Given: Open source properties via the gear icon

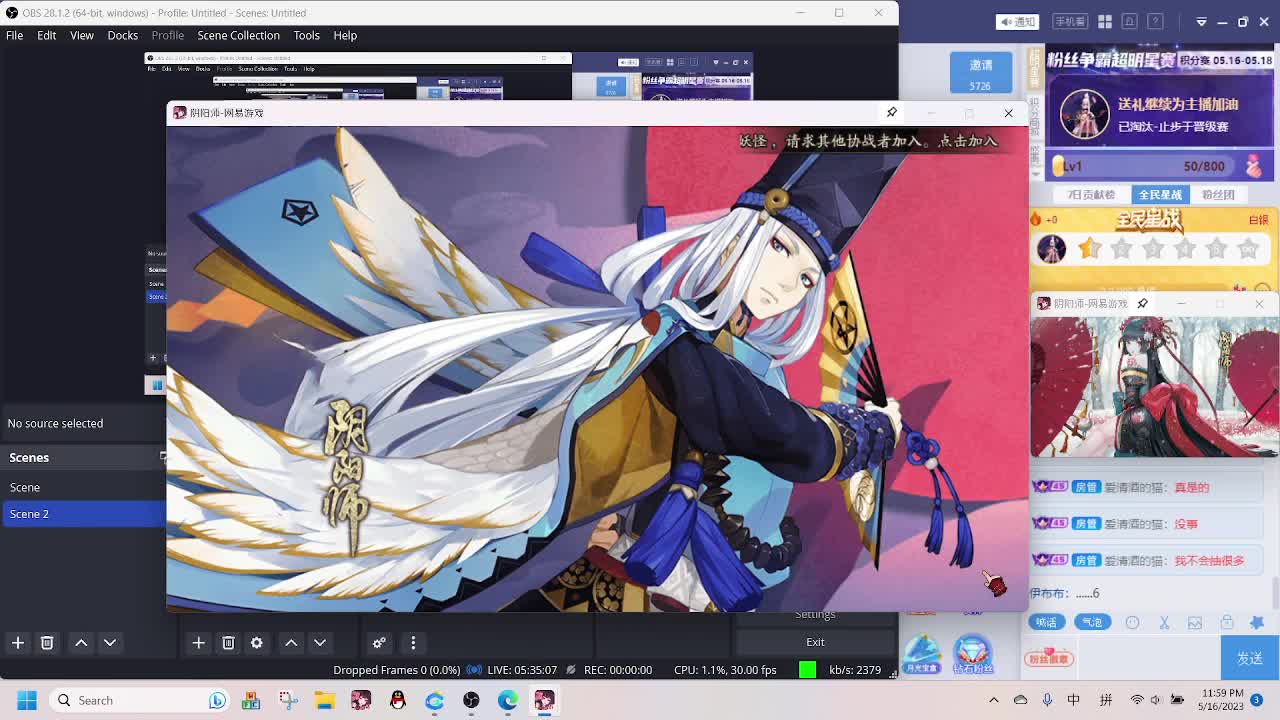Looking at the screenshot, I should (x=257, y=643).
